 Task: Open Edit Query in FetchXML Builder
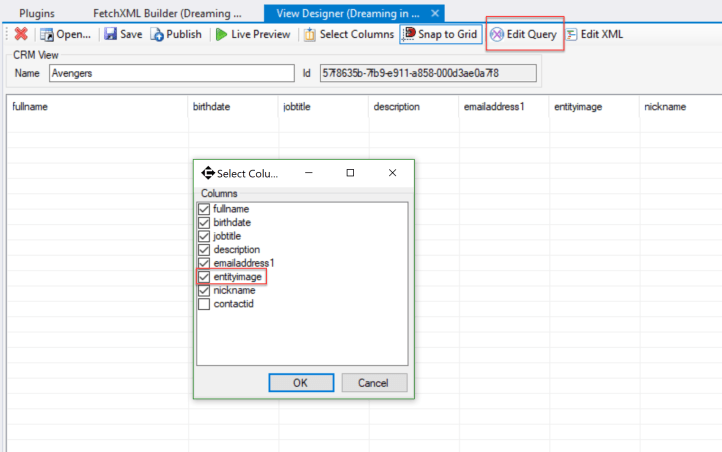524,35
